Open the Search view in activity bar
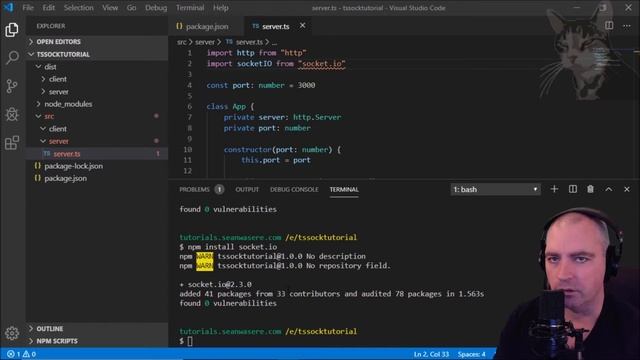The image size is (640, 360). (x=12, y=58)
